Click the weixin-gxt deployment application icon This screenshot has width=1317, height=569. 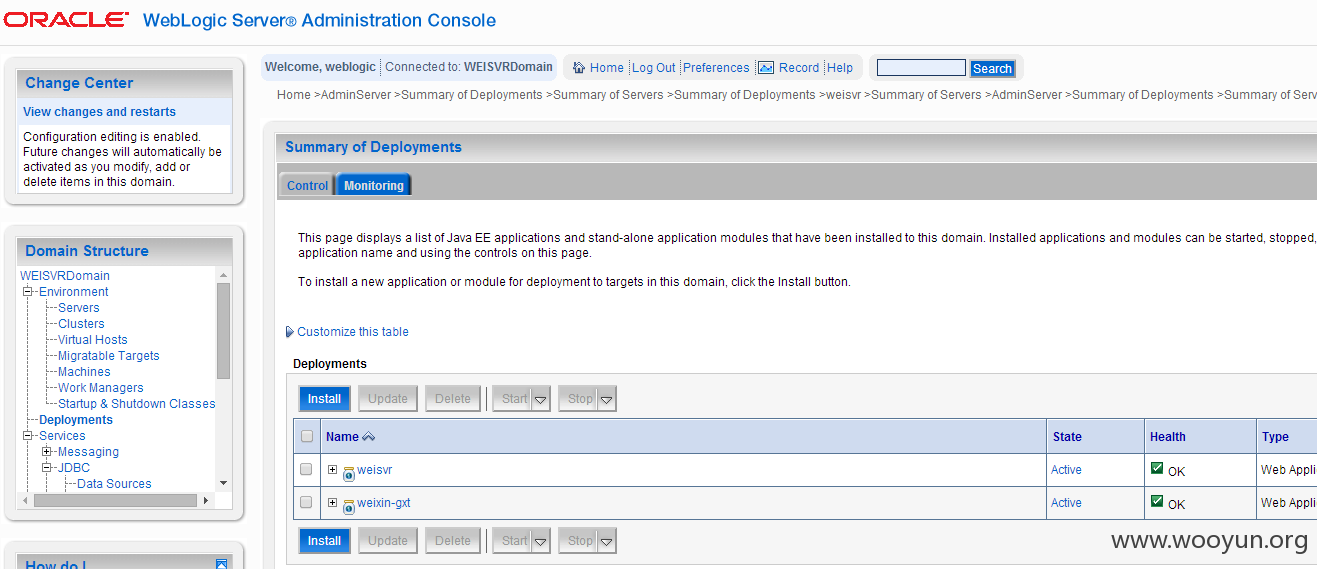(349, 506)
